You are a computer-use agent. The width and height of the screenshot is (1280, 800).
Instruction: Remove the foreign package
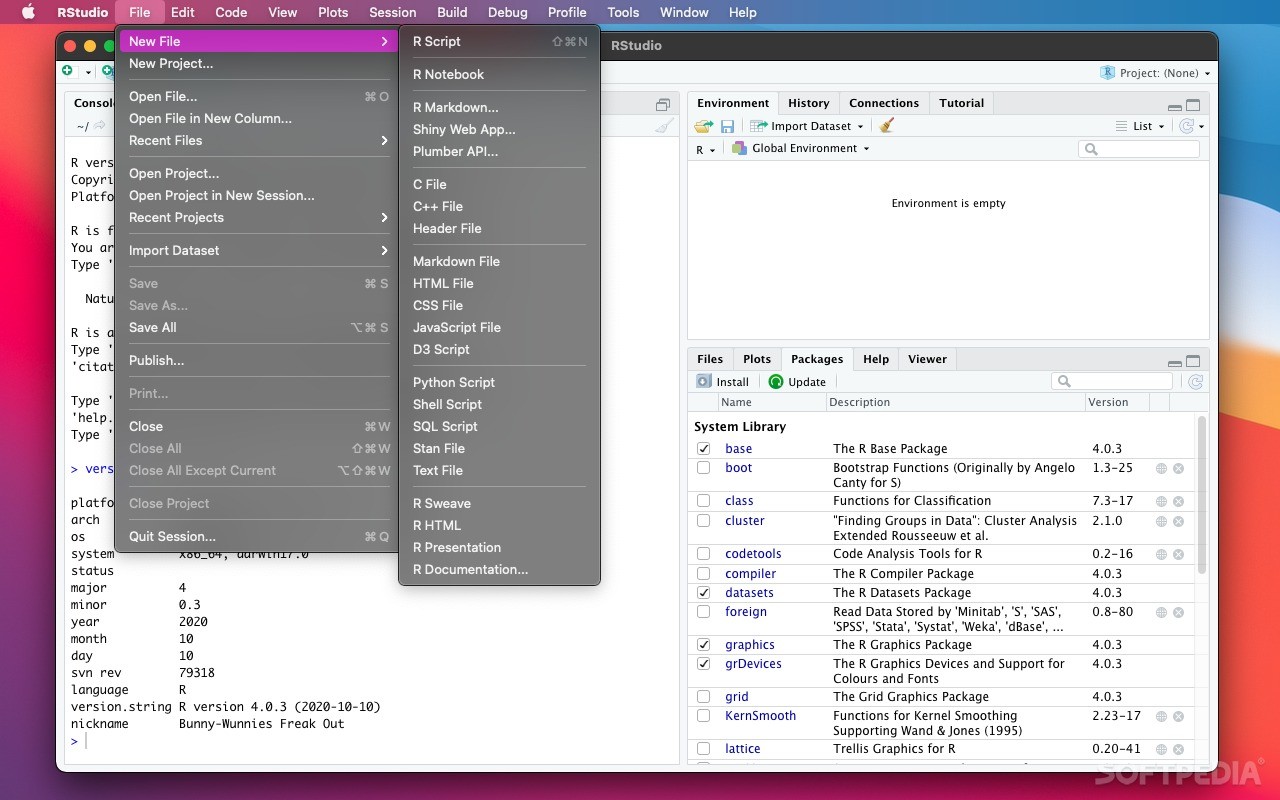tap(1178, 612)
